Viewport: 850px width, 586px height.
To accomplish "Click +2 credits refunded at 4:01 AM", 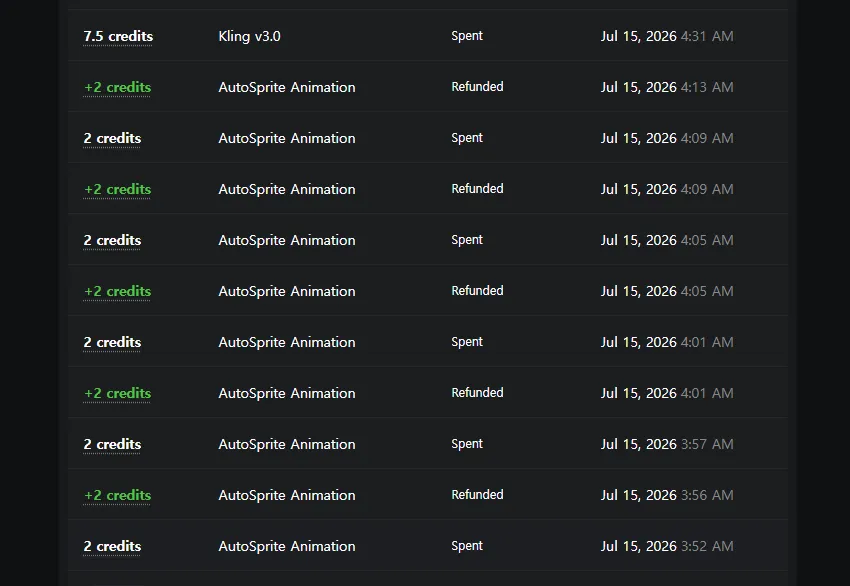I will coord(118,393).
